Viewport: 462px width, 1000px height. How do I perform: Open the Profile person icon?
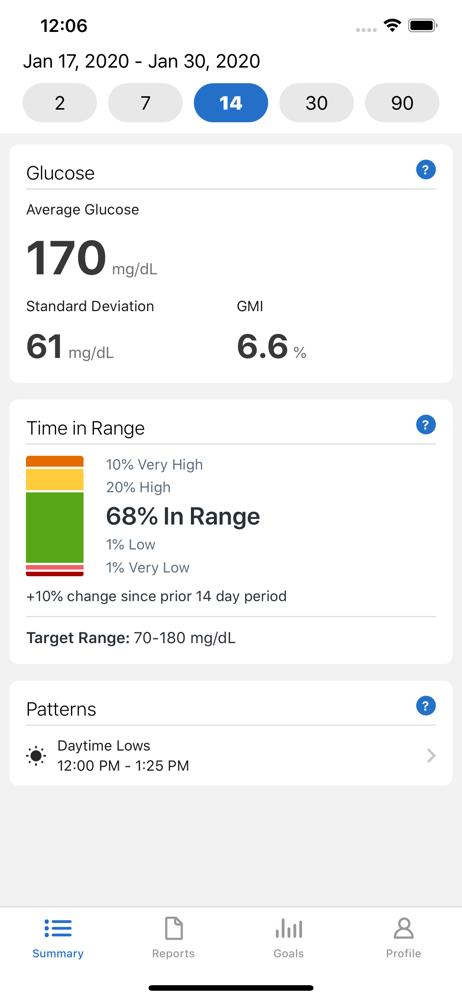[x=403, y=929]
